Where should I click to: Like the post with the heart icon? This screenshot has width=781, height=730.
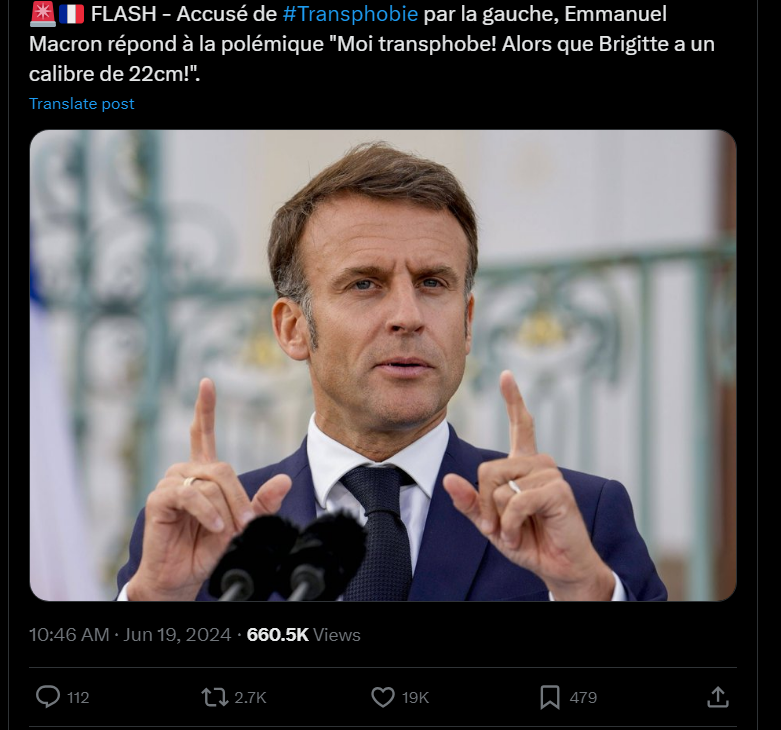(383, 697)
